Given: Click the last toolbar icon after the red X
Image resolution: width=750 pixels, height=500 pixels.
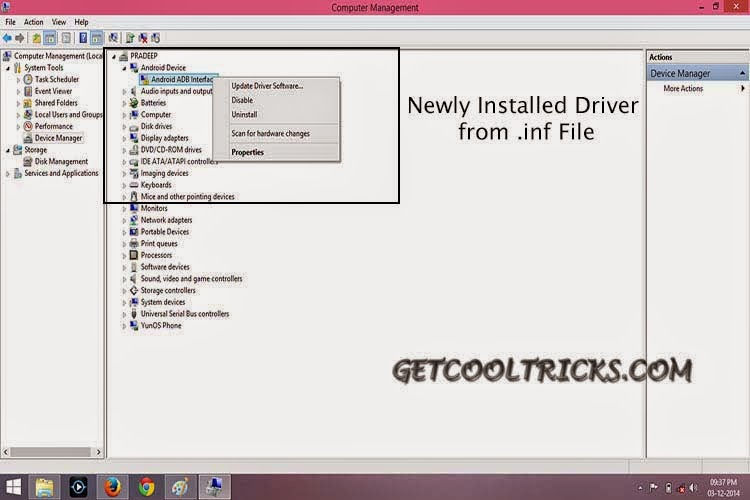Looking at the screenshot, I should [x=156, y=38].
